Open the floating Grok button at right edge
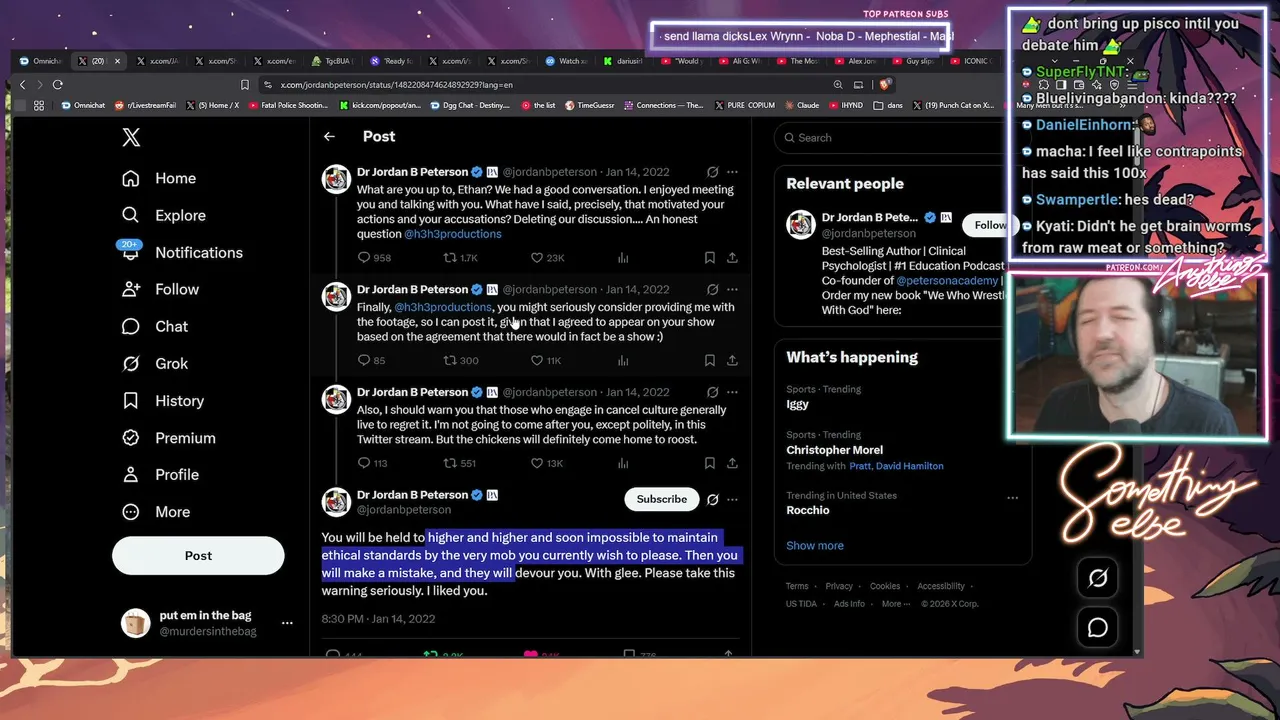 [x=1098, y=578]
